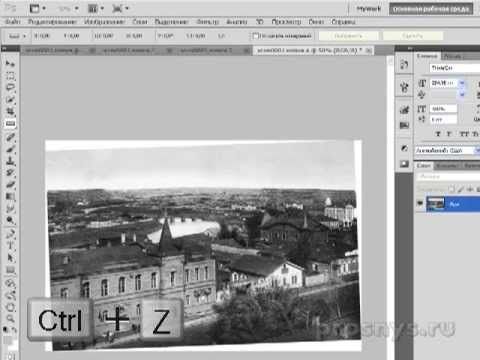Click the Основная рабочая среда workspace button
The image size is (480, 360).
[431, 9]
